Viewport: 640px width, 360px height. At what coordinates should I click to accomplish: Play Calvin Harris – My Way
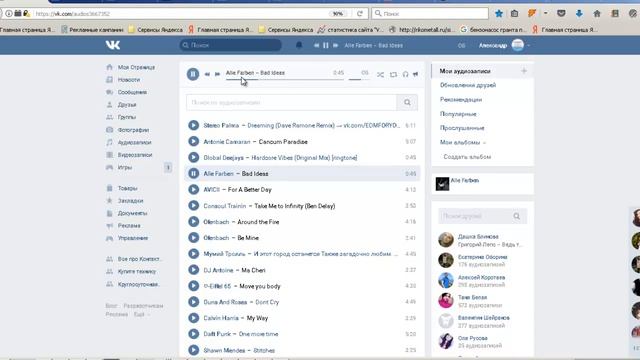click(193, 318)
